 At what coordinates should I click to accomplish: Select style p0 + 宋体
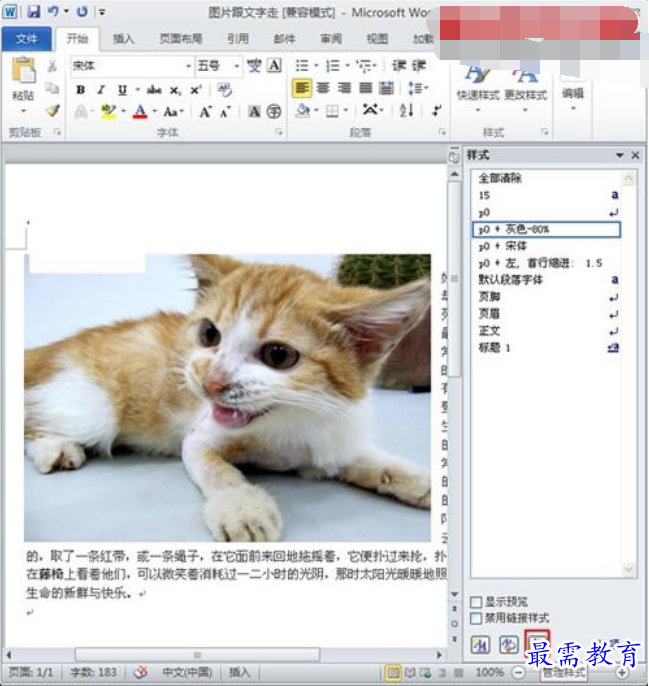[547, 246]
